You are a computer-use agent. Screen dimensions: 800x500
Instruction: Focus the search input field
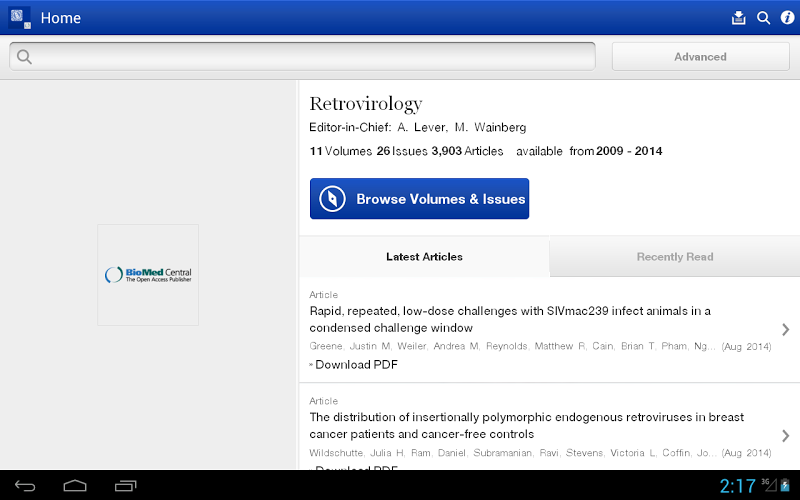pos(310,57)
